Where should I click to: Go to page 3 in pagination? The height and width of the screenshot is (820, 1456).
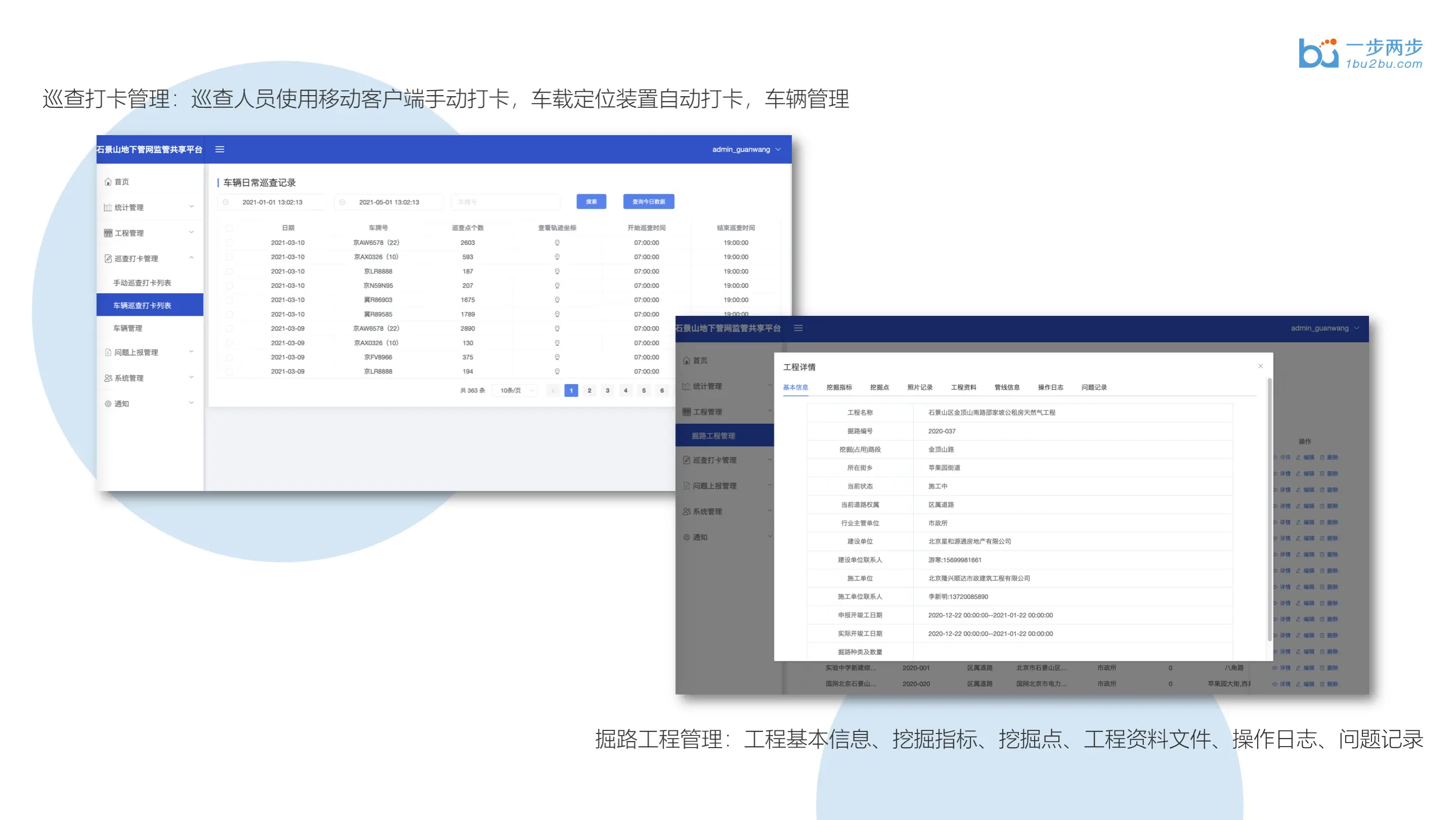click(607, 390)
